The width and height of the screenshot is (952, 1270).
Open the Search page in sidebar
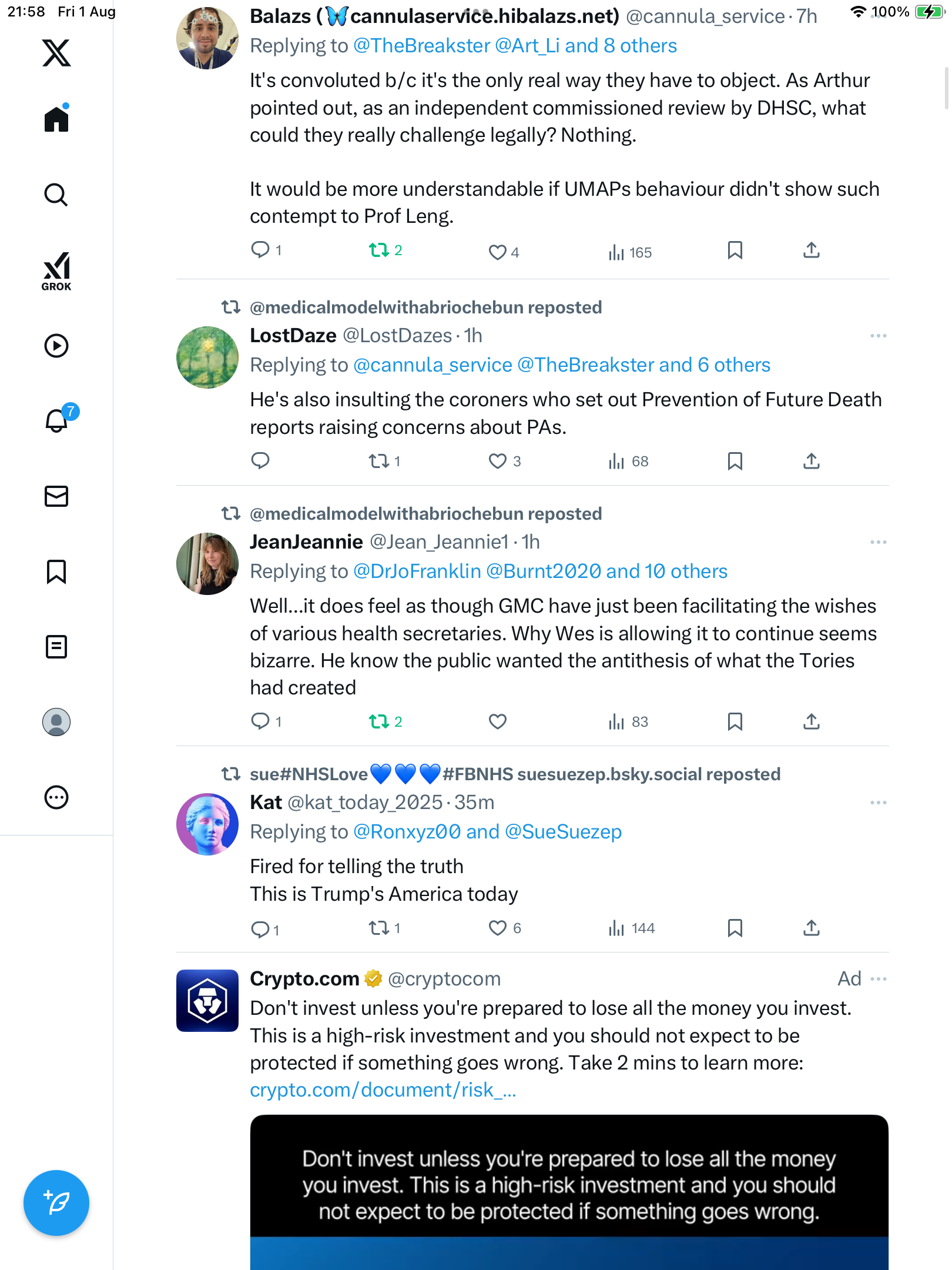pos(56,195)
